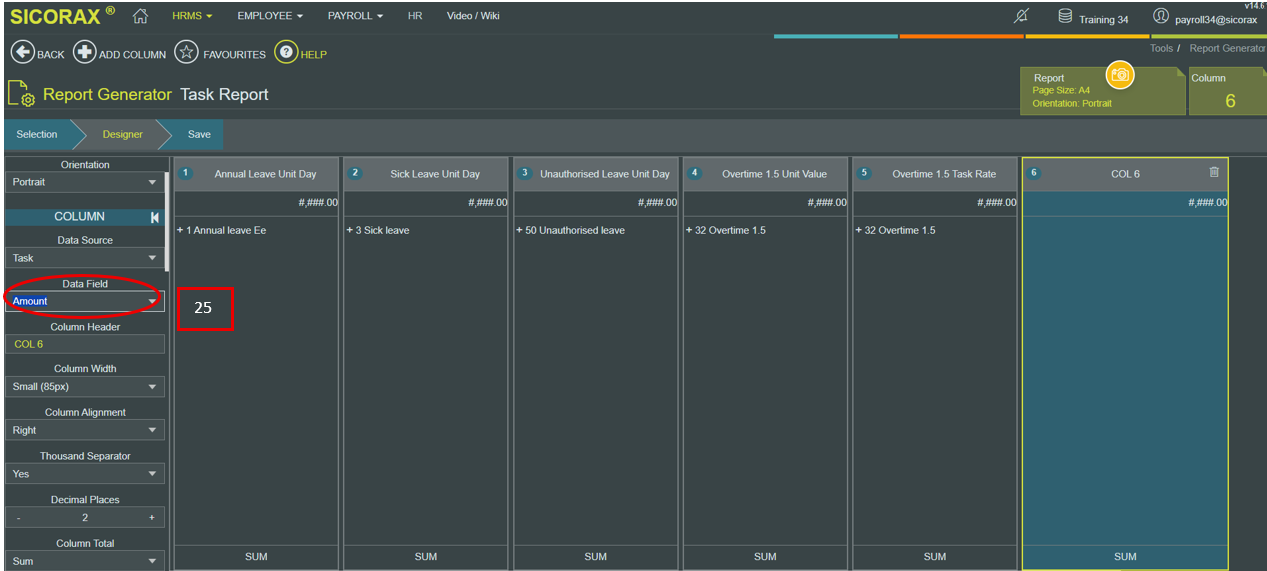The image size is (1267, 571).
Task: Delete COL 6 with trash icon
Action: tap(1214, 172)
